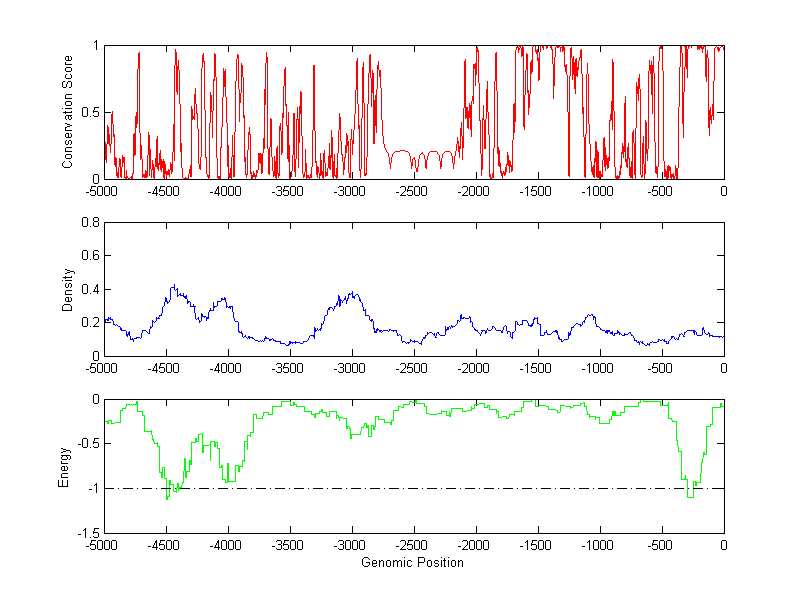Click the 0.5 tick on Conservation Score axis

(x=89, y=112)
